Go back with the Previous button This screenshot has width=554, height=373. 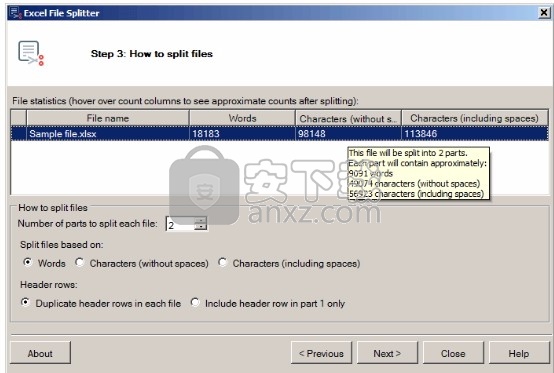321,353
